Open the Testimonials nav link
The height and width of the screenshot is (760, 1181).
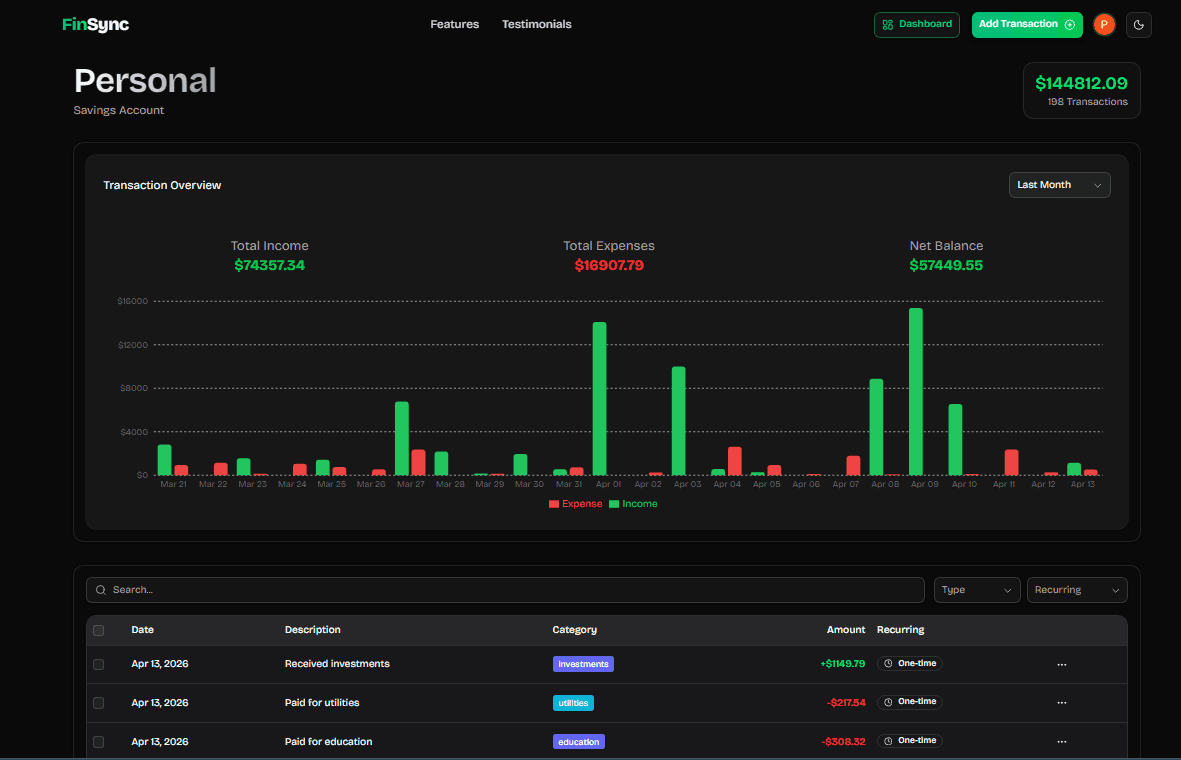click(x=536, y=24)
